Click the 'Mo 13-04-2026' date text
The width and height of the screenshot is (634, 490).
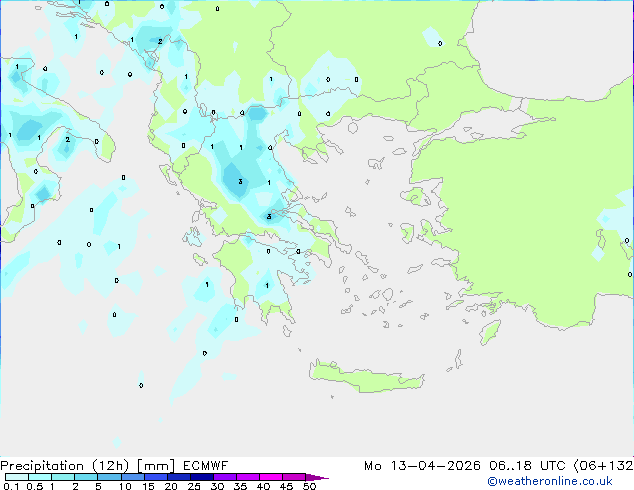422,466
